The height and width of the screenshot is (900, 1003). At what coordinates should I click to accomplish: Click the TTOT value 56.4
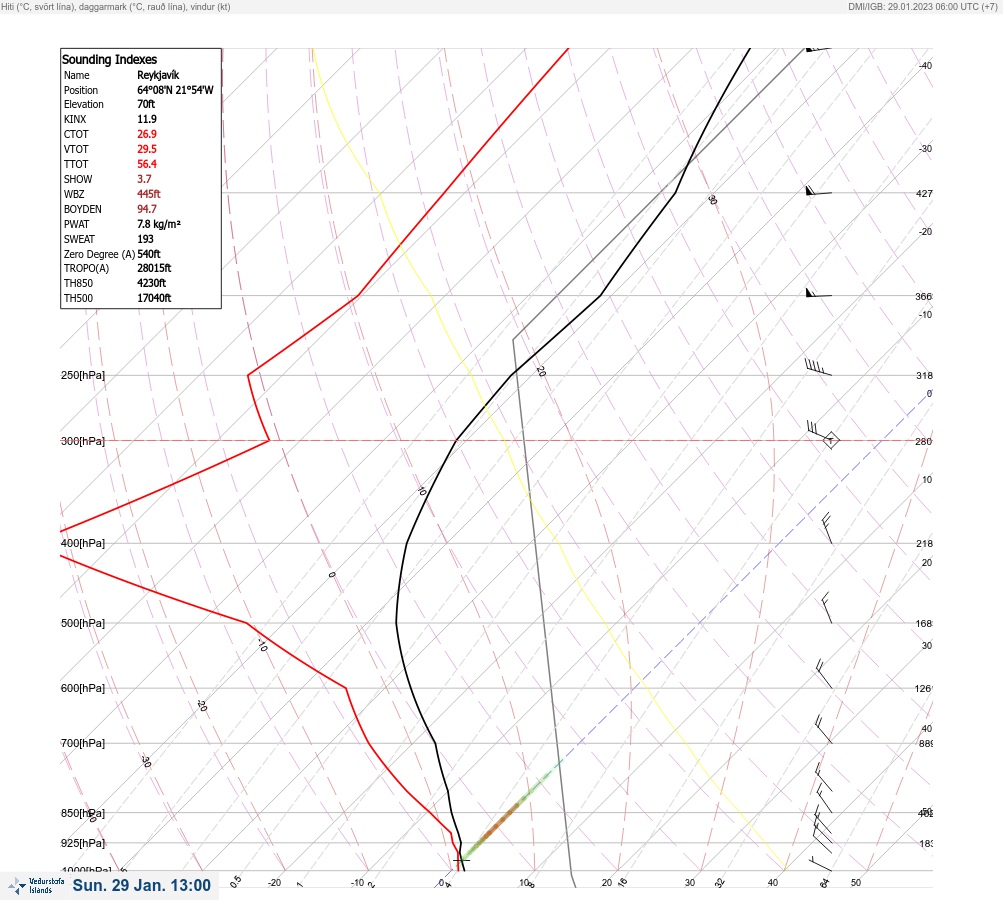click(x=146, y=164)
